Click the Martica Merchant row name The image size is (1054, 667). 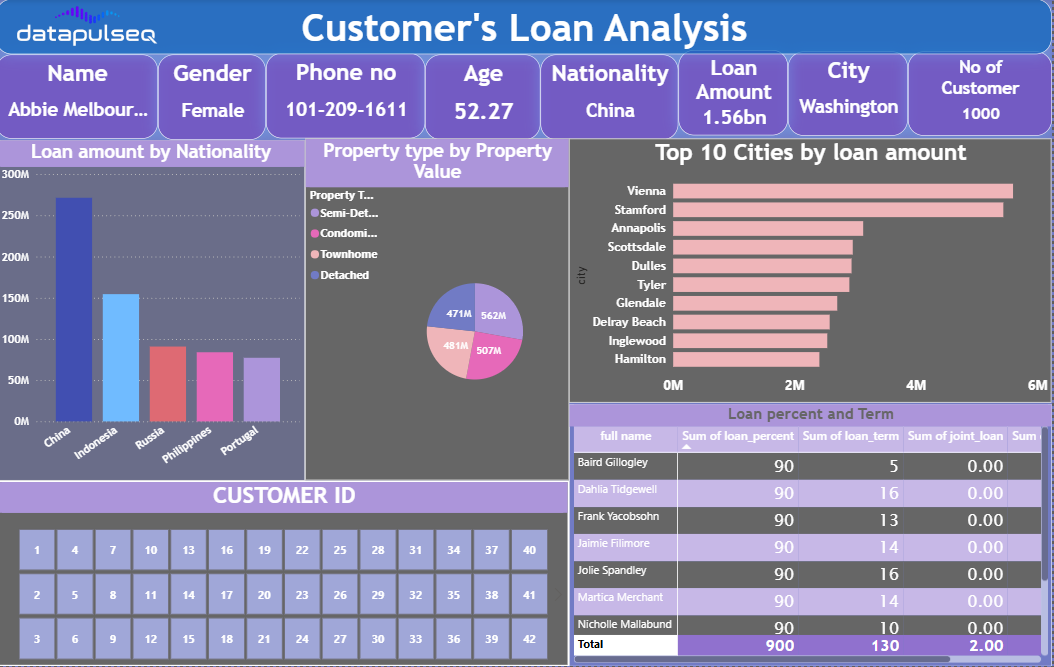620,597
